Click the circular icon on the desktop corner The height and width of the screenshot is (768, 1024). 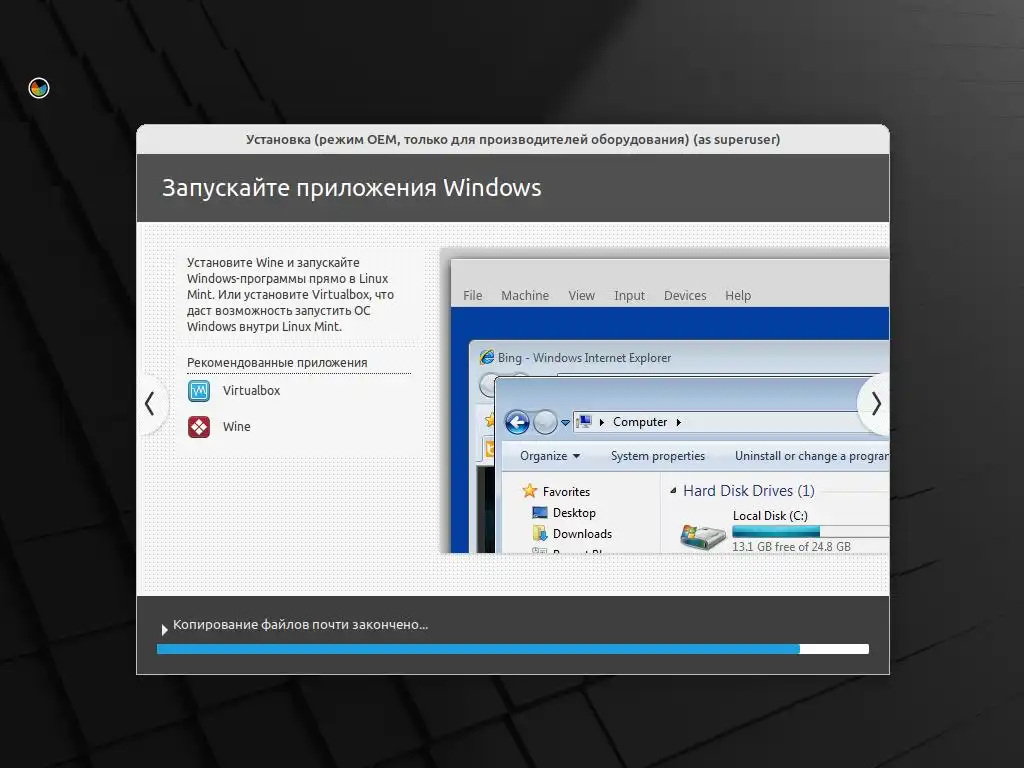[39, 88]
